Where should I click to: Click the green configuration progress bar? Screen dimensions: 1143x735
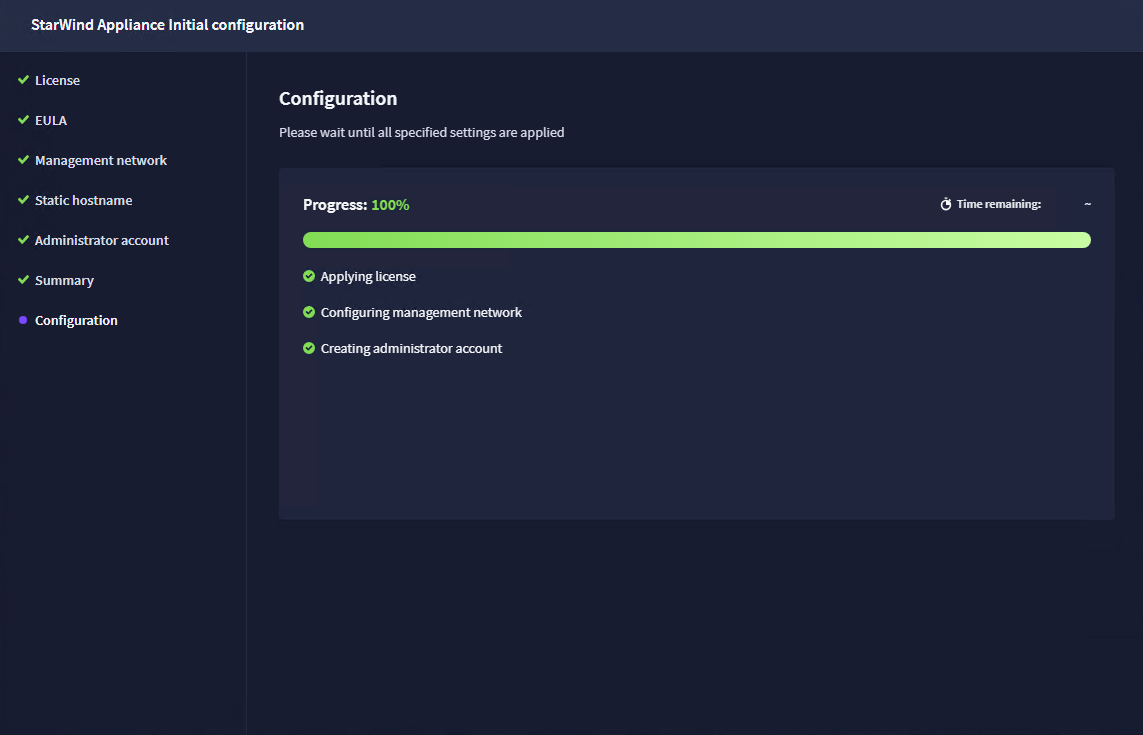tap(697, 240)
